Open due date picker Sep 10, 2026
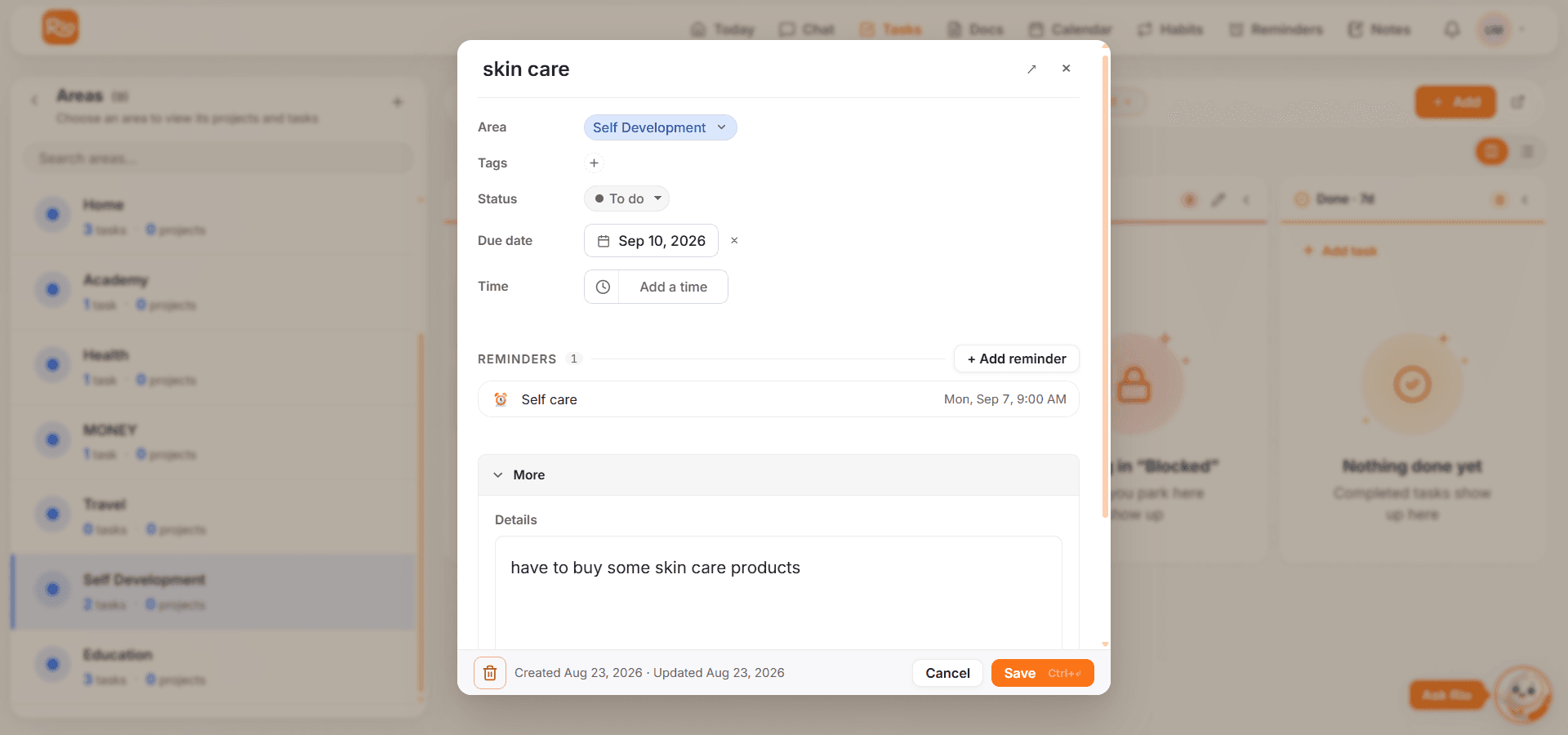Image resolution: width=1568 pixels, height=735 pixels. click(x=651, y=241)
